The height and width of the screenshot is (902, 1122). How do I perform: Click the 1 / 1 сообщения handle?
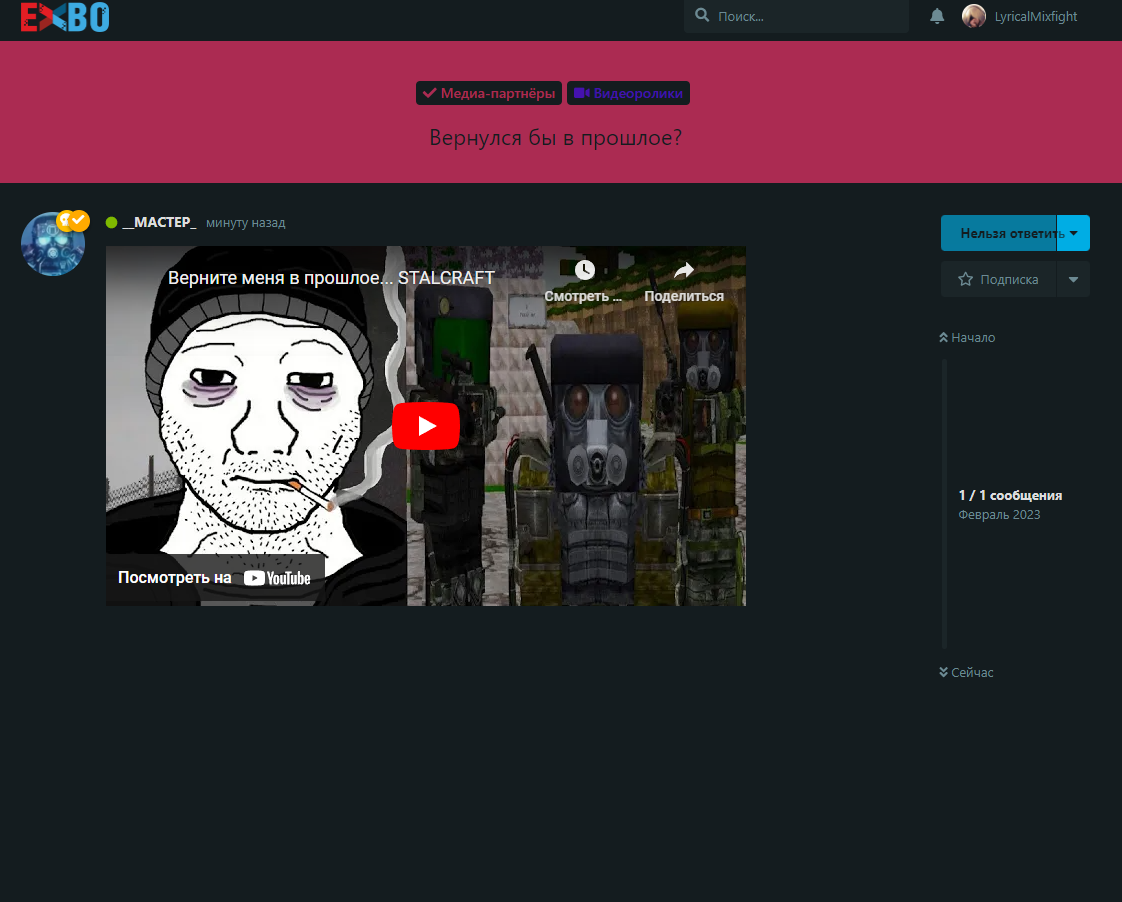1010,495
